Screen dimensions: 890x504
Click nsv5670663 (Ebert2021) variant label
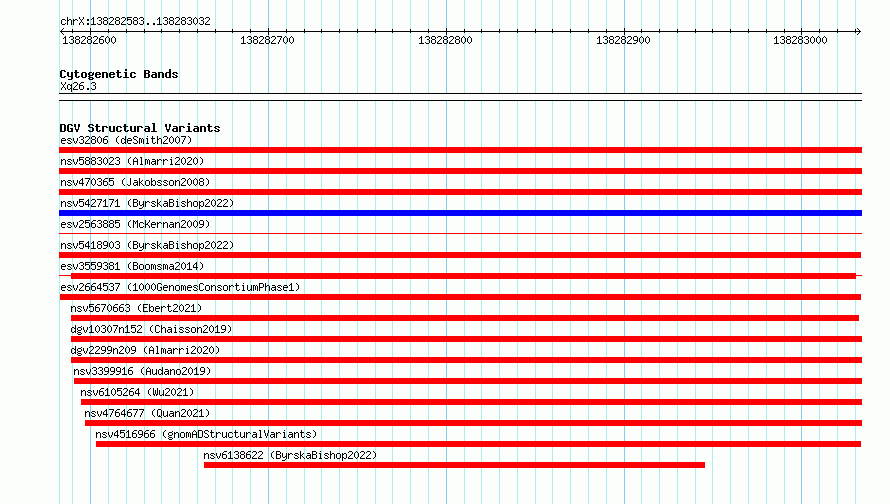pos(136,308)
